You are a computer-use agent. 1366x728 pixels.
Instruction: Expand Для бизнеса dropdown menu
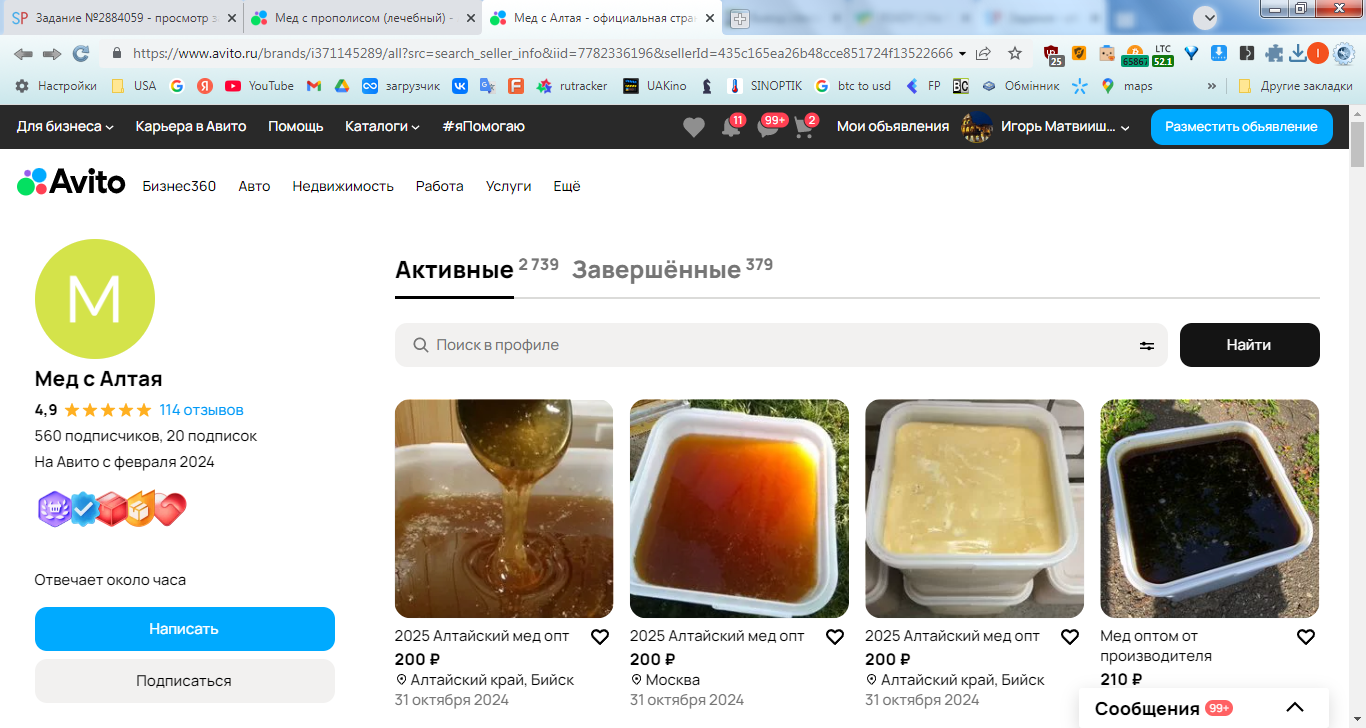[x=65, y=126]
